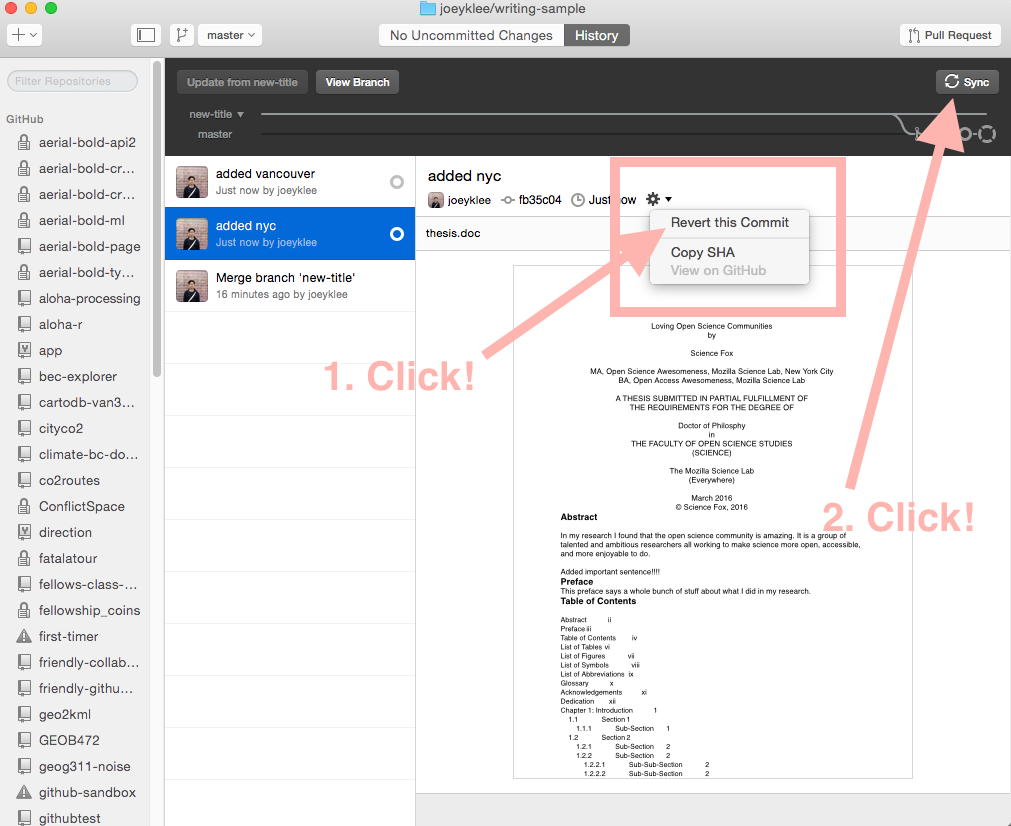Image resolution: width=1011 pixels, height=826 pixels.
Task: Toggle the repository sidebar panel icon
Action: click(x=146, y=35)
